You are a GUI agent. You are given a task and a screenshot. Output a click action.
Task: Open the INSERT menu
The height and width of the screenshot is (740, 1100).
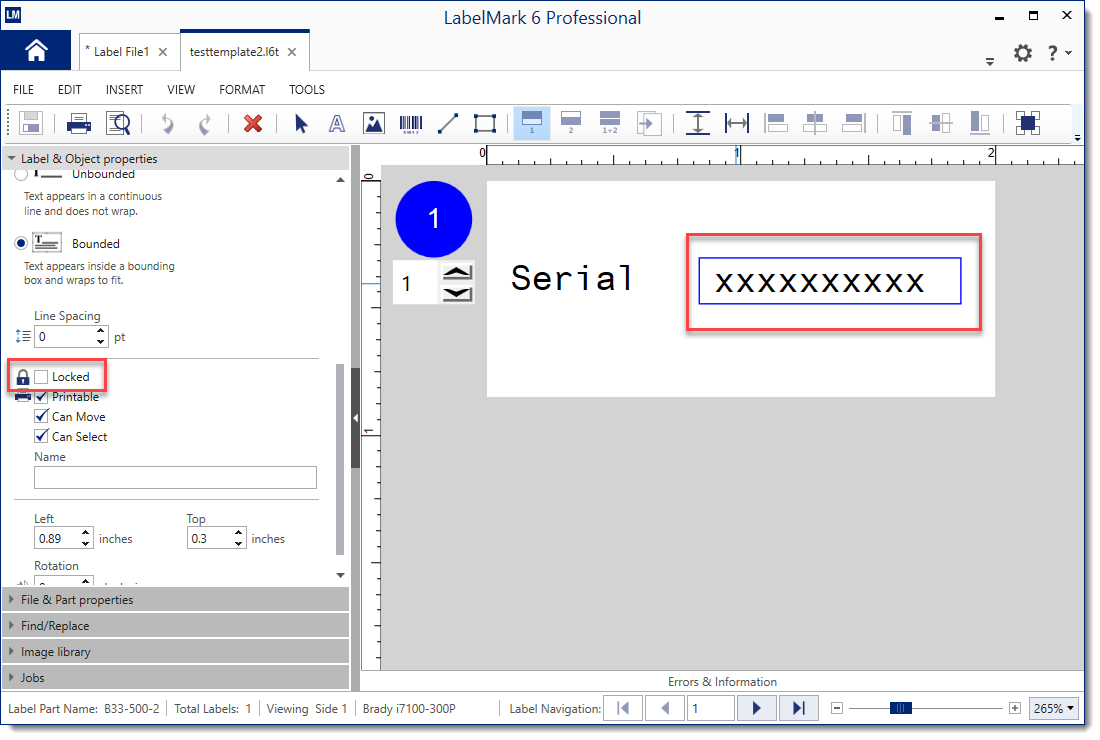tap(124, 90)
